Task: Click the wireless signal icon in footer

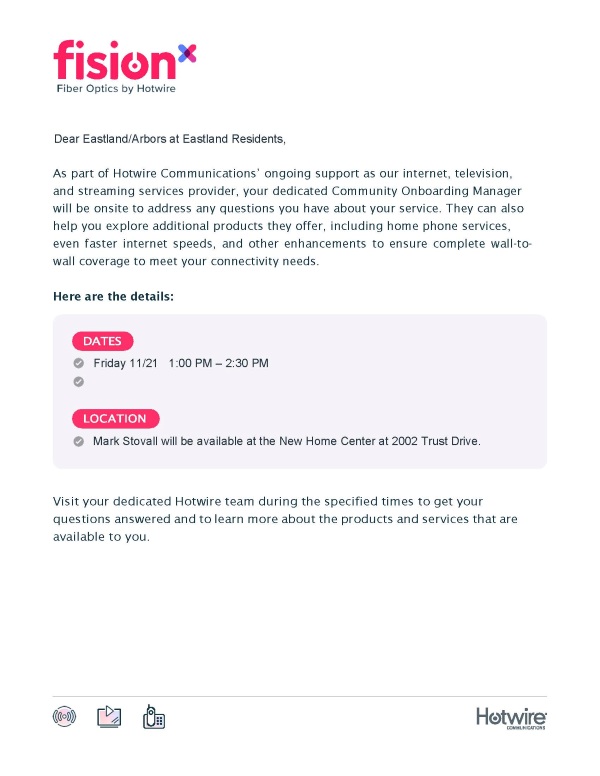Action: (x=63, y=716)
